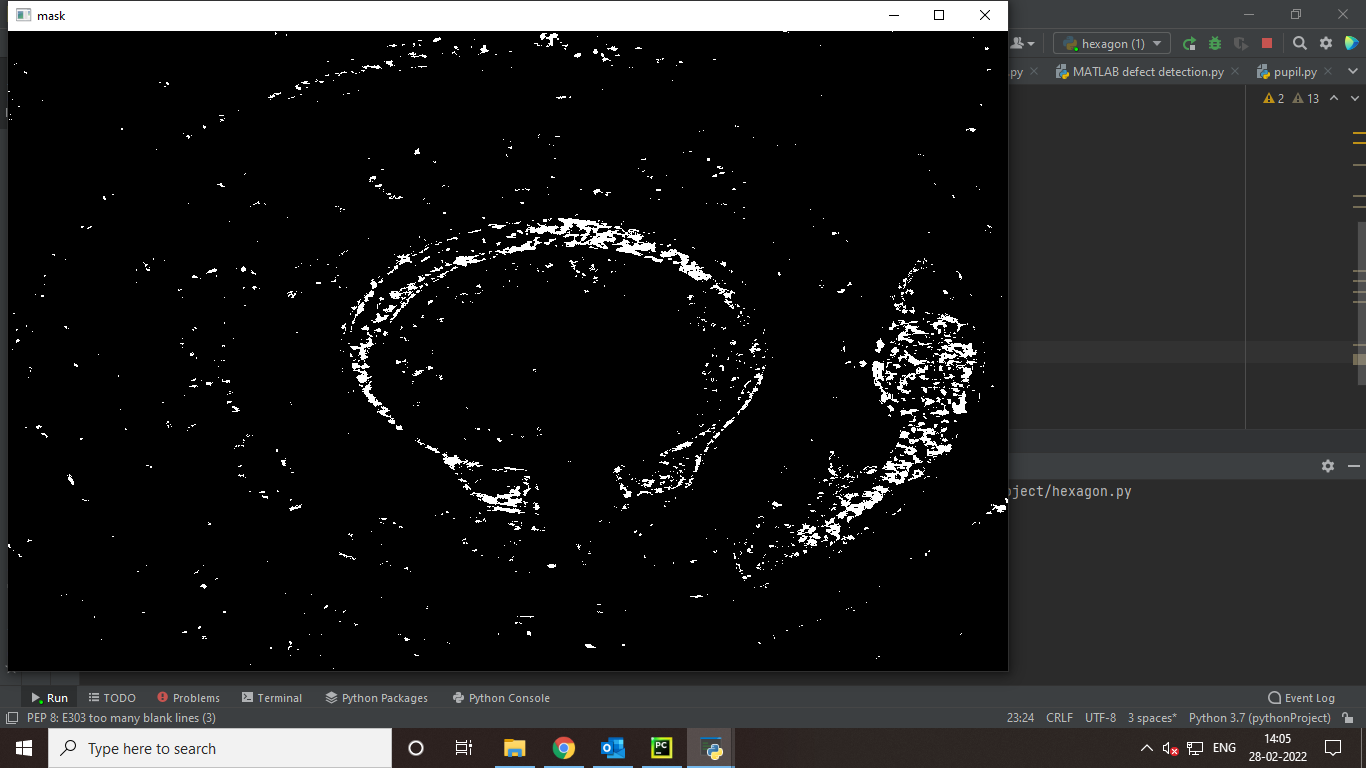The width and height of the screenshot is (1366, 768).
Task: Close the pupil.py tab
Action: (x=1328, y=72)
